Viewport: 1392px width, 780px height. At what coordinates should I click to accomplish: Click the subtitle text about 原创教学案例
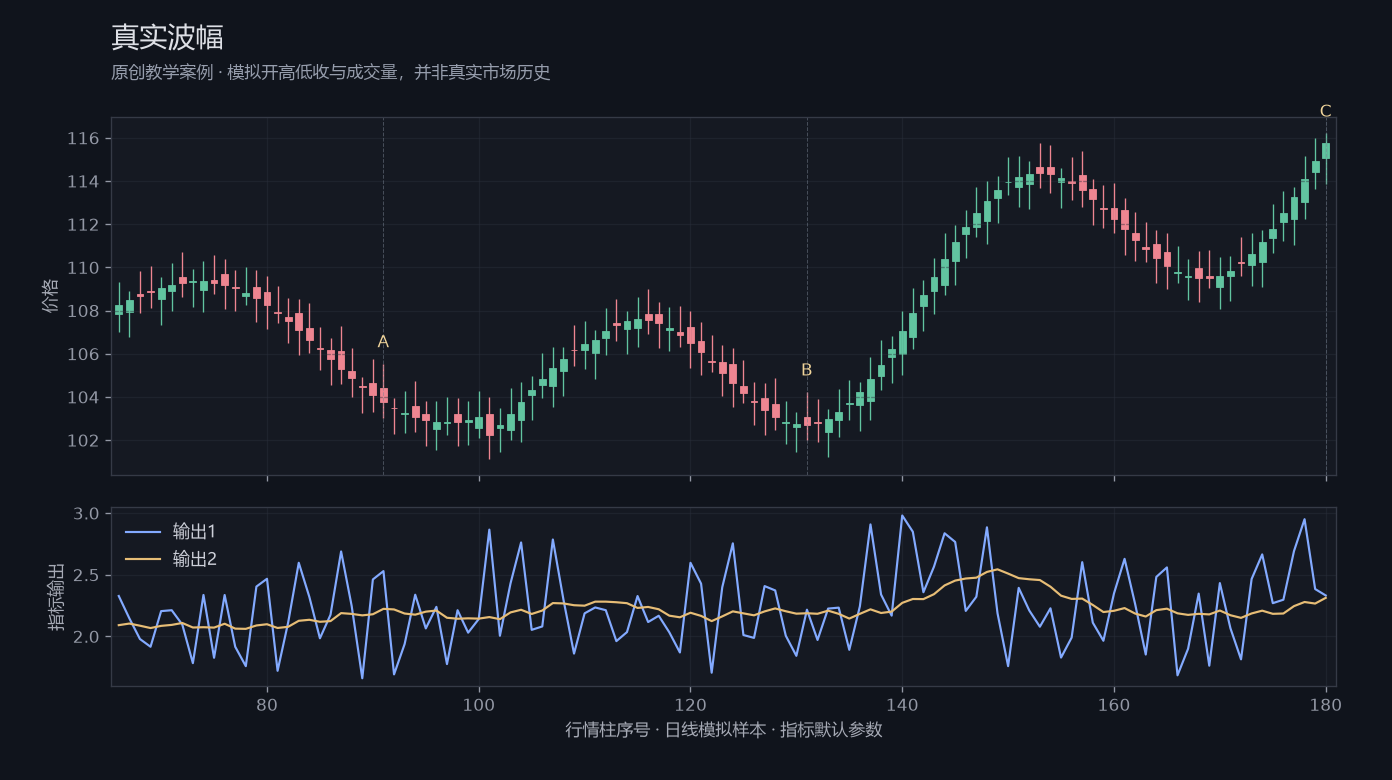pos(331,73)
